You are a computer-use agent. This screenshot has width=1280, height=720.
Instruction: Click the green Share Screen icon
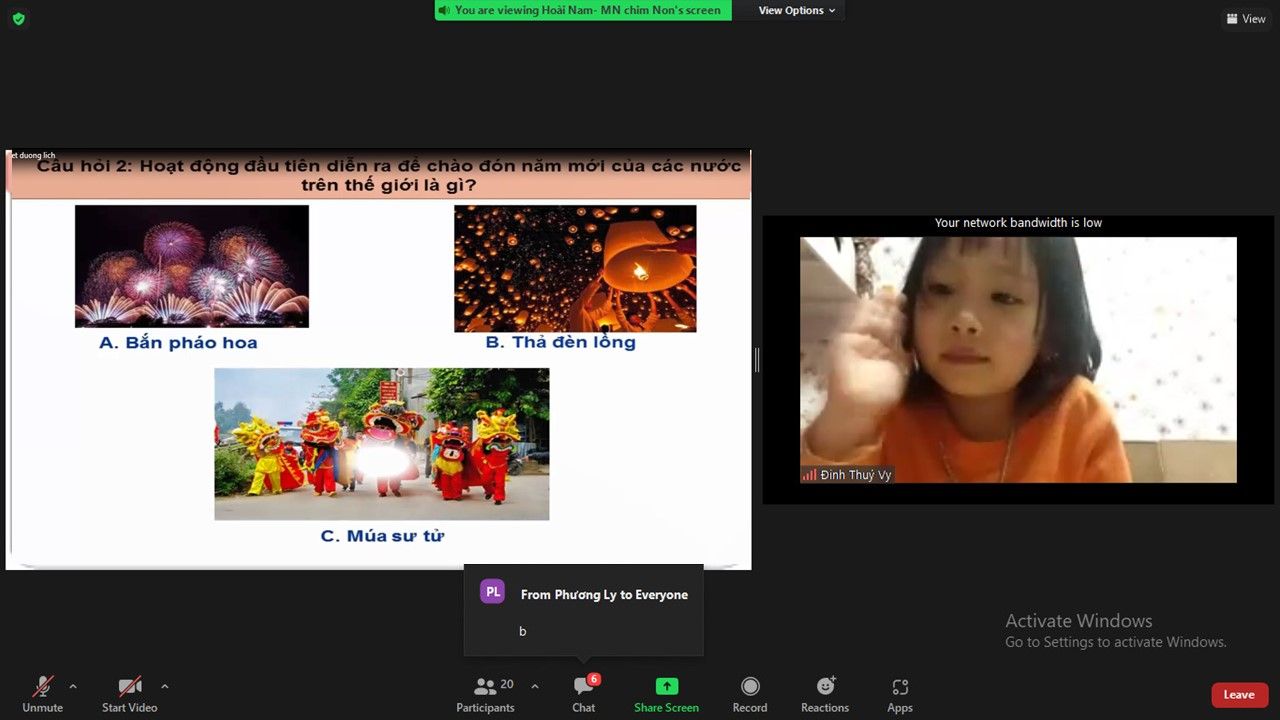point(667,687)
